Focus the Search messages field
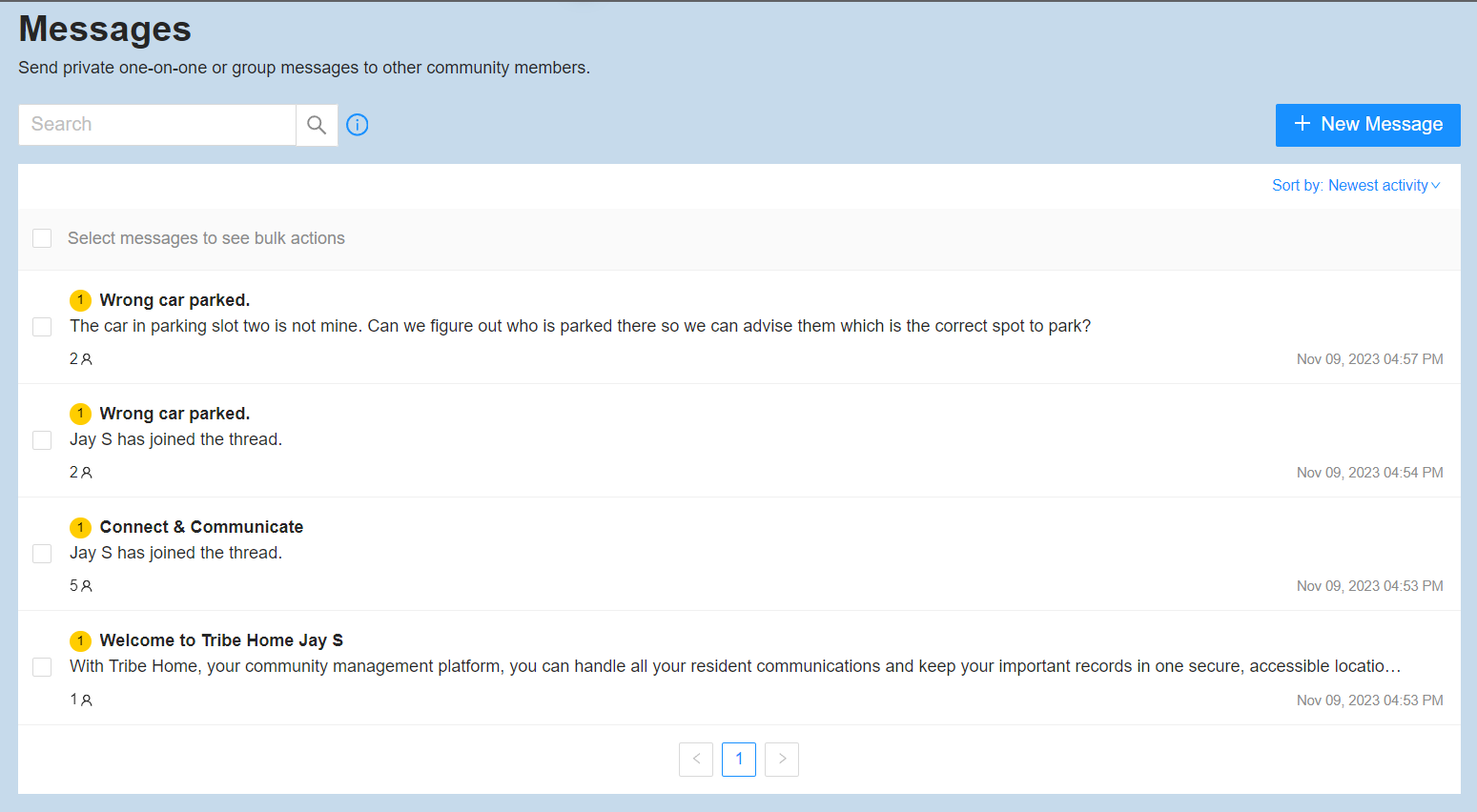 (x=157, y=125)
